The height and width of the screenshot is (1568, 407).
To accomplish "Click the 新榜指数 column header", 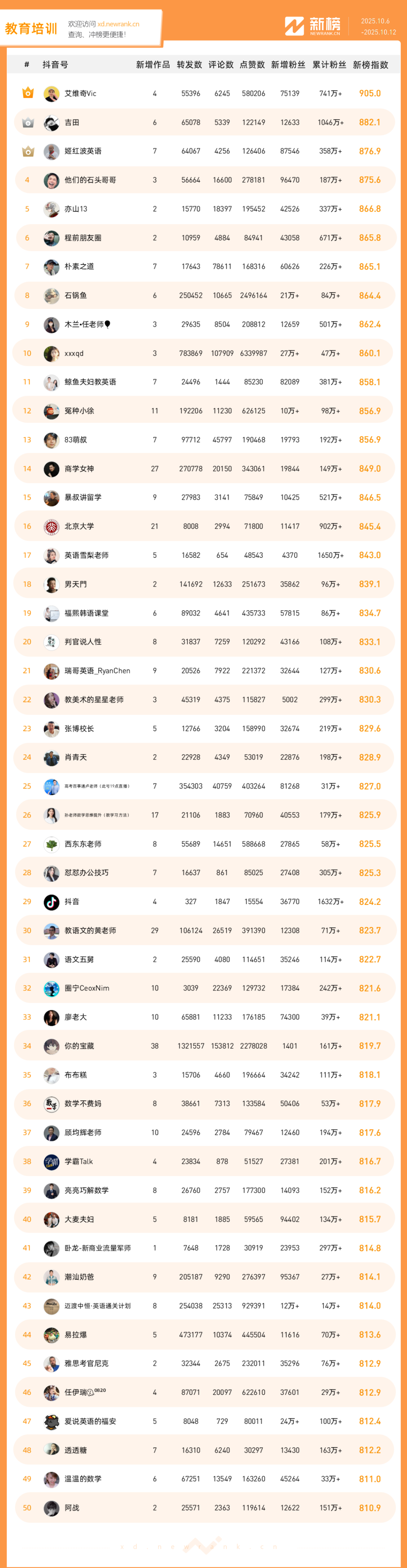I will [x=370, y=65].
